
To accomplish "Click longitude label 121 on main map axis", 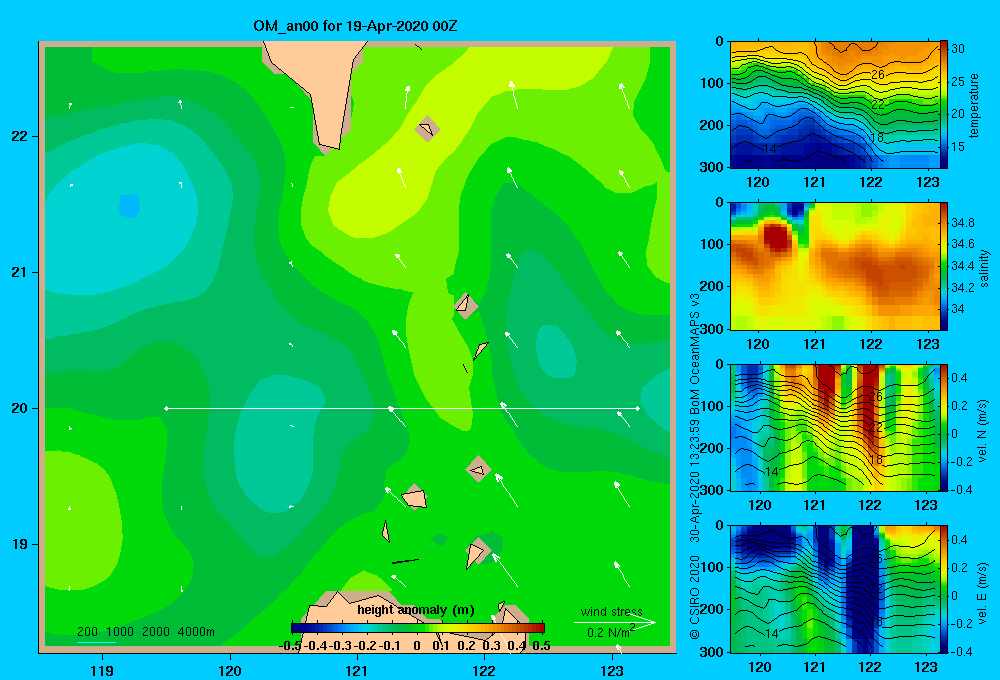I will (x=357, y=670).
